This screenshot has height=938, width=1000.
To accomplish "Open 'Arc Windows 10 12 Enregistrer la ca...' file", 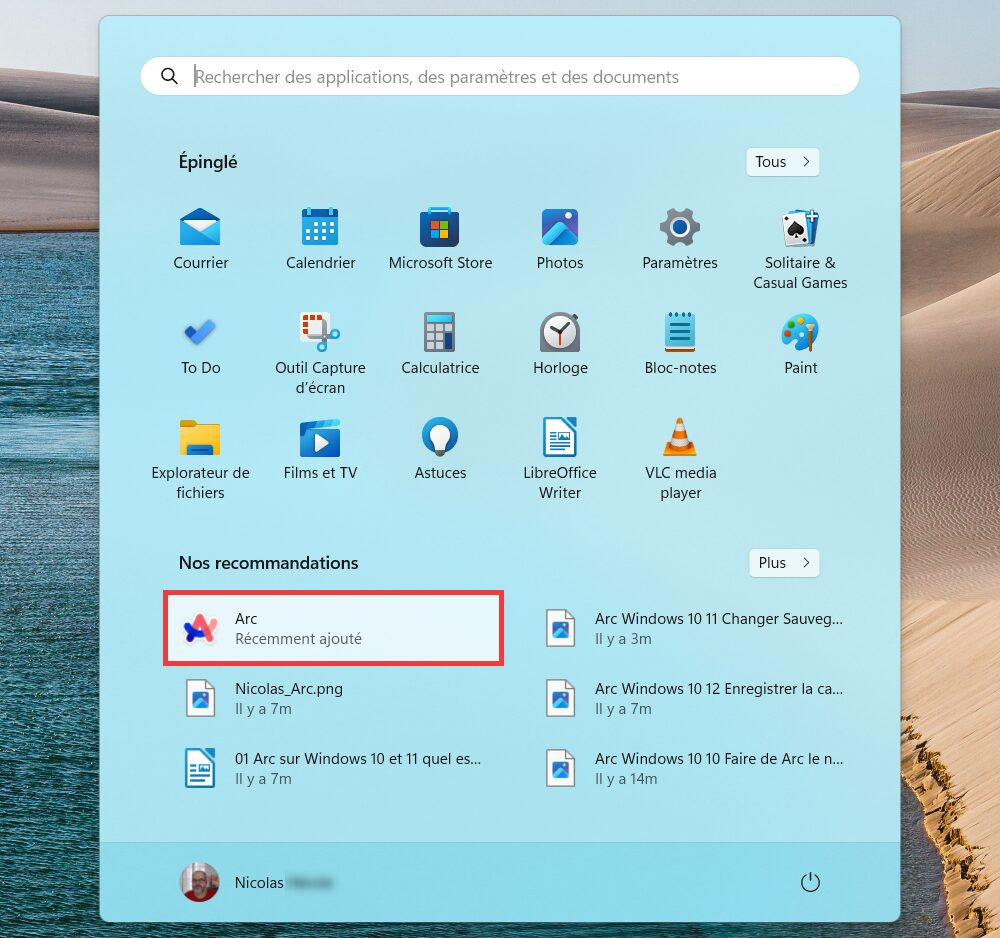I will click(x=694, y=698).
